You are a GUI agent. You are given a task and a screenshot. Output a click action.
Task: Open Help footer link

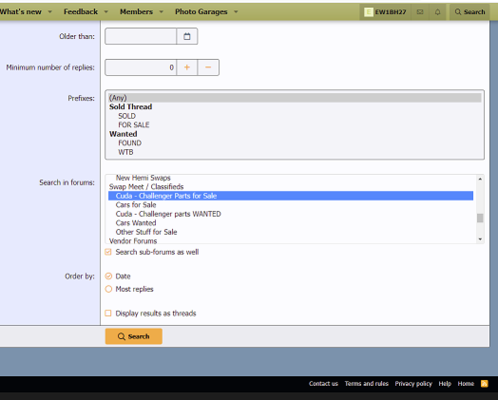445,384
